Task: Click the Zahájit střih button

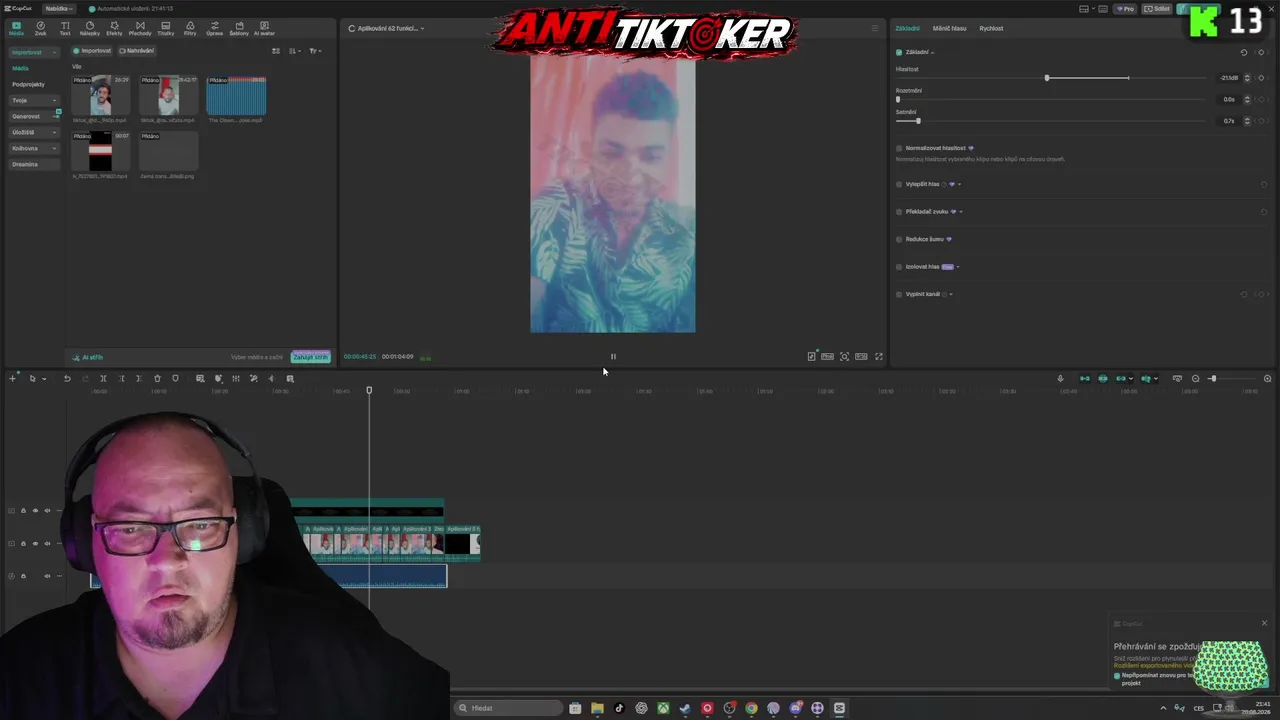Action: tap(310, 357)
